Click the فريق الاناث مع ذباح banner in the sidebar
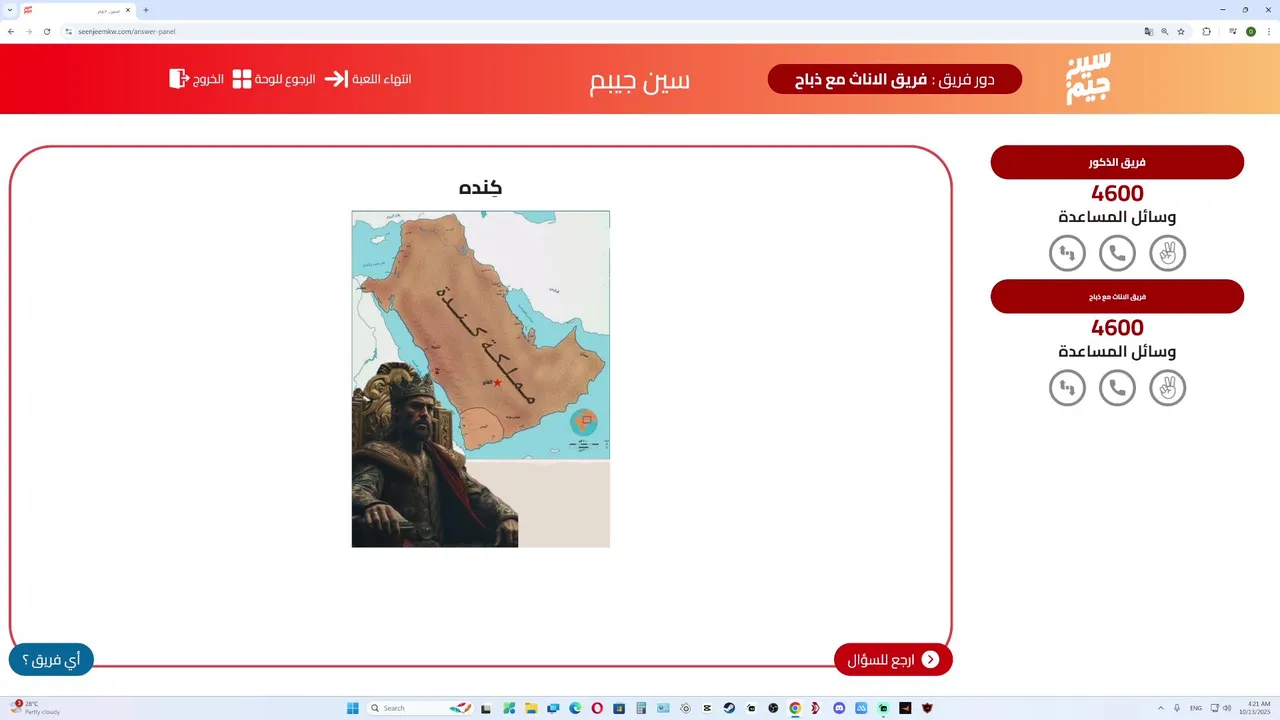This screenshot has height=720, width=1280. [x=1117, y=296]
